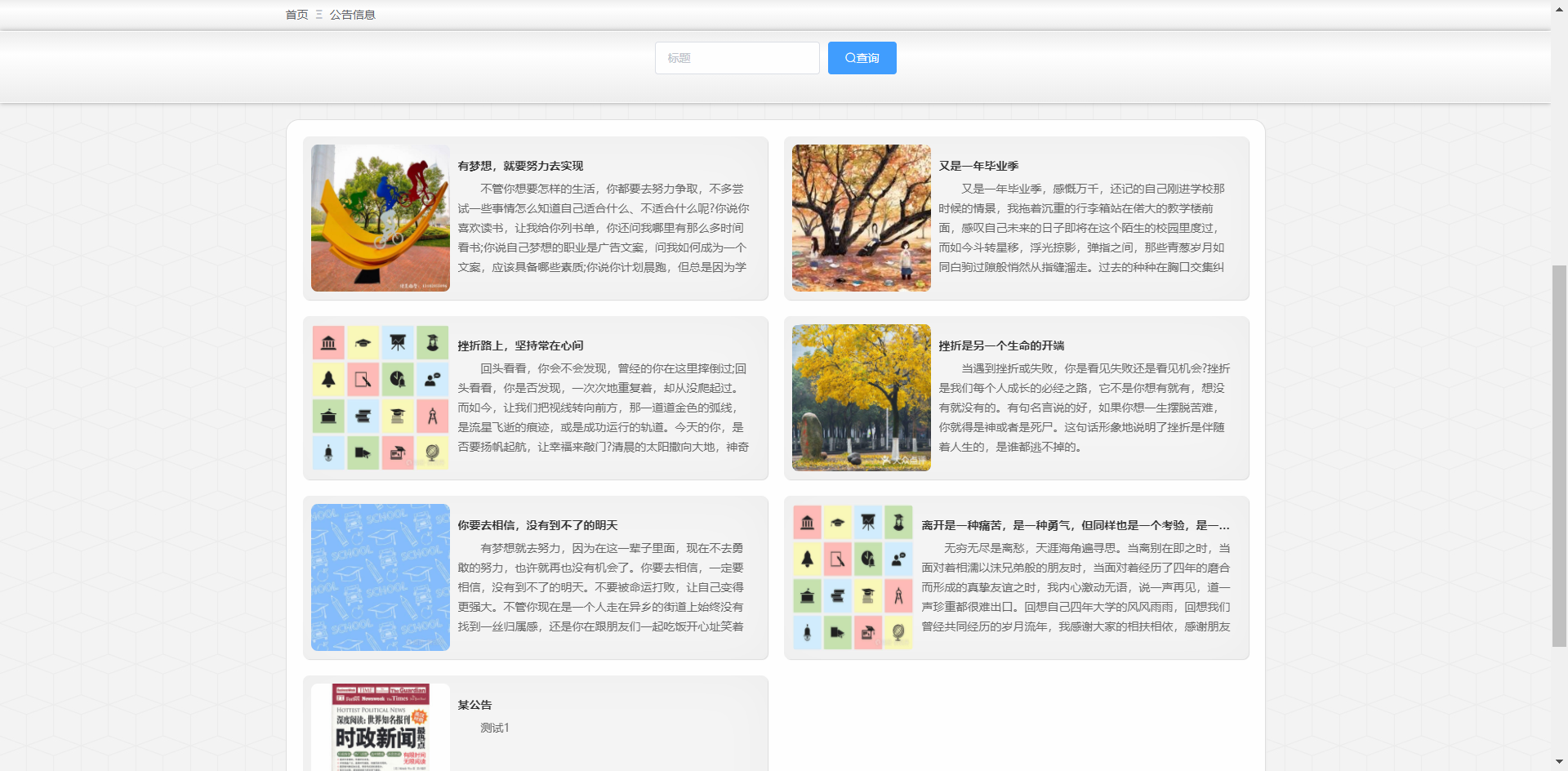
Task: Open announcement titled 又是一年毕业季
Action: tap(978, 166)
